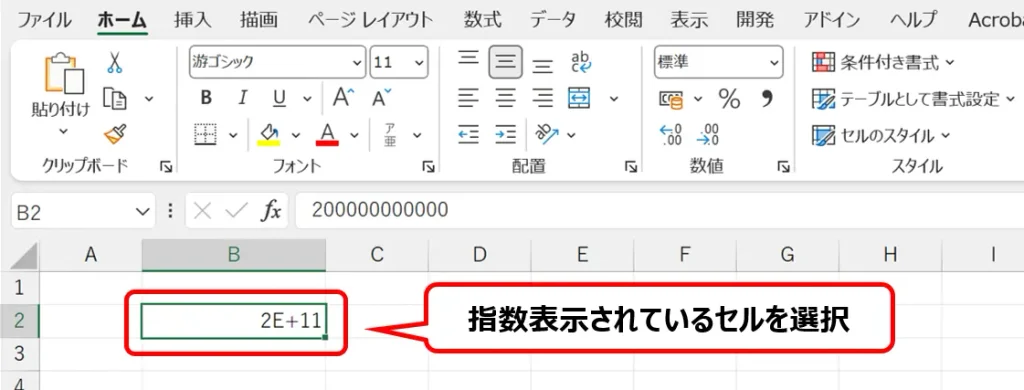This screenshot has width=1024, height=390.
Task: Open Cell Styles menu
Action: (882, 136)
